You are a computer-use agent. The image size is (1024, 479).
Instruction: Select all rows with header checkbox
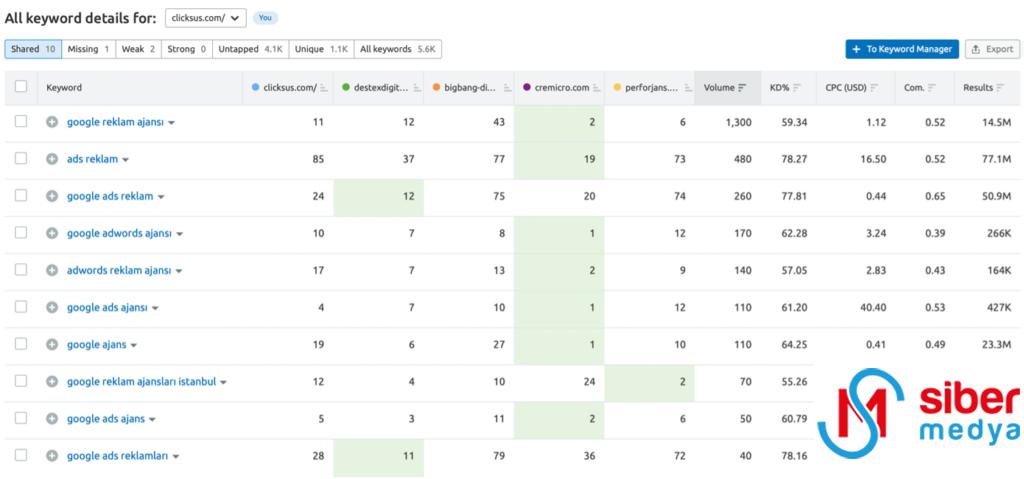pos(21,87)
